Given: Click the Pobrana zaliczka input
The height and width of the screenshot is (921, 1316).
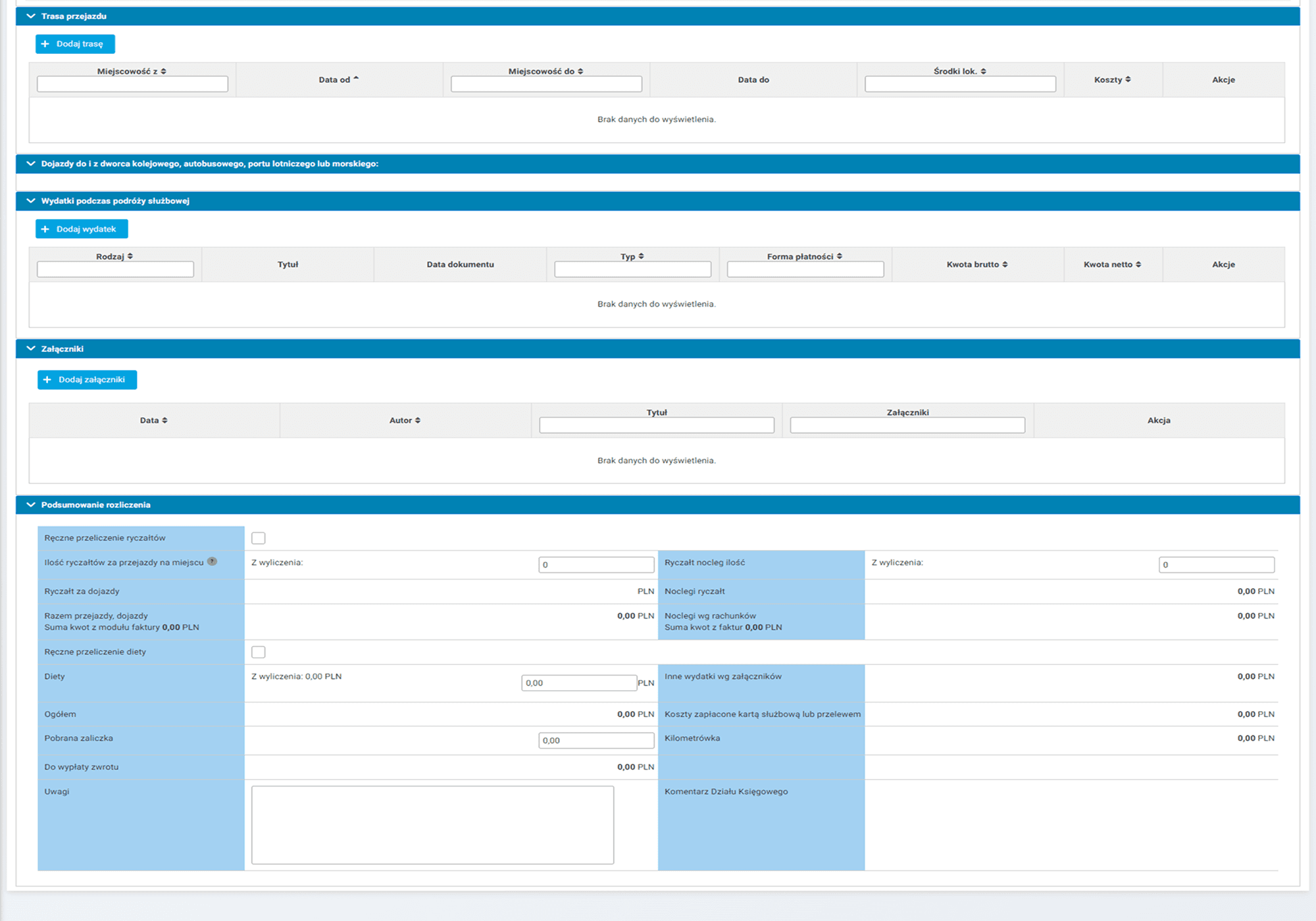Looking at the screenshot, I should tap(596, 740).
